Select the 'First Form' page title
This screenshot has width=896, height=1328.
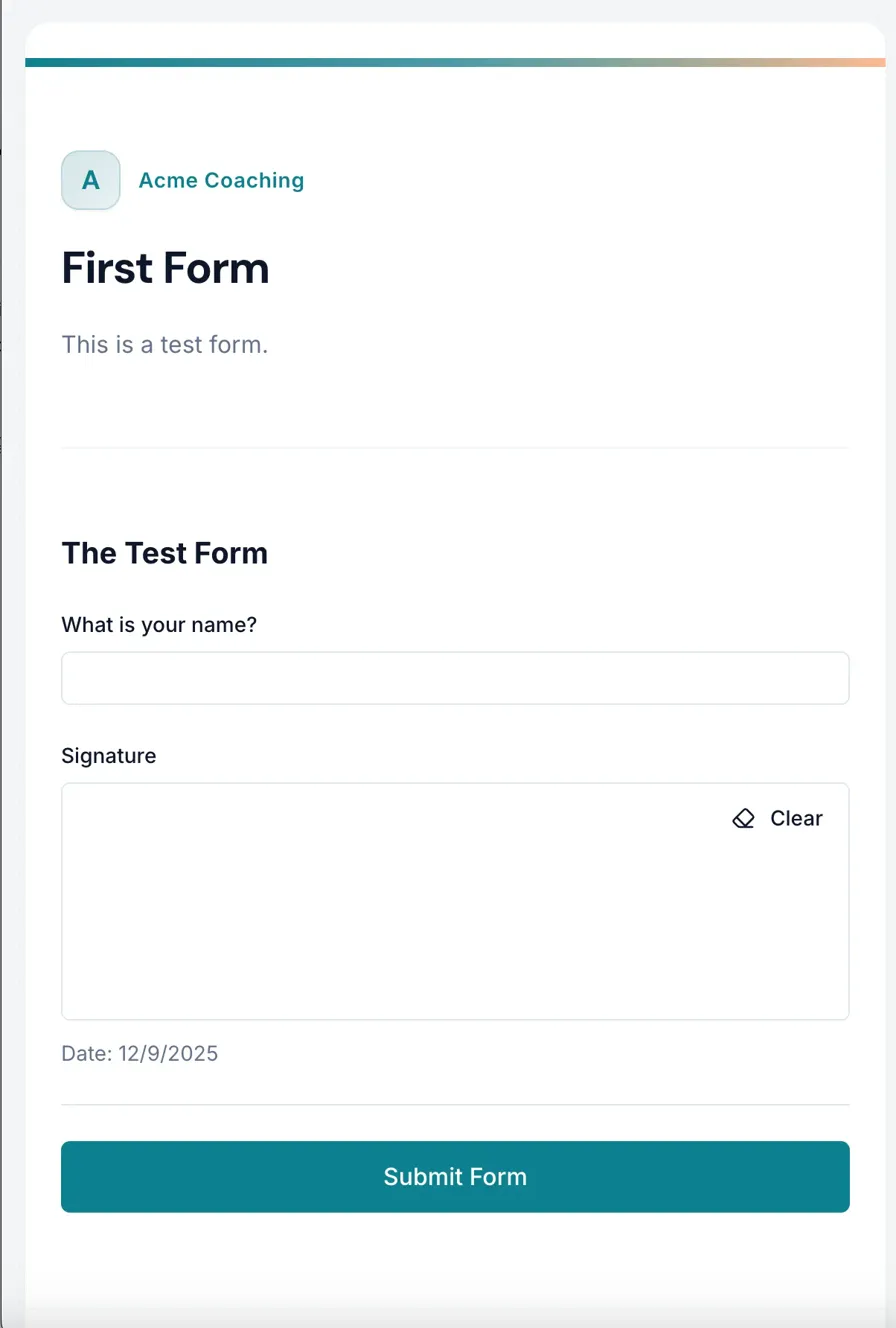tap(165, 267)
